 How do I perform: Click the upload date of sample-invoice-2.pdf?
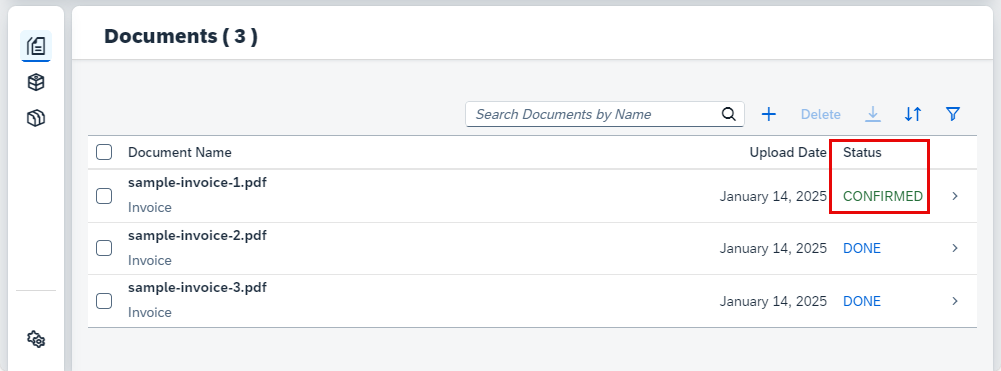773,248
